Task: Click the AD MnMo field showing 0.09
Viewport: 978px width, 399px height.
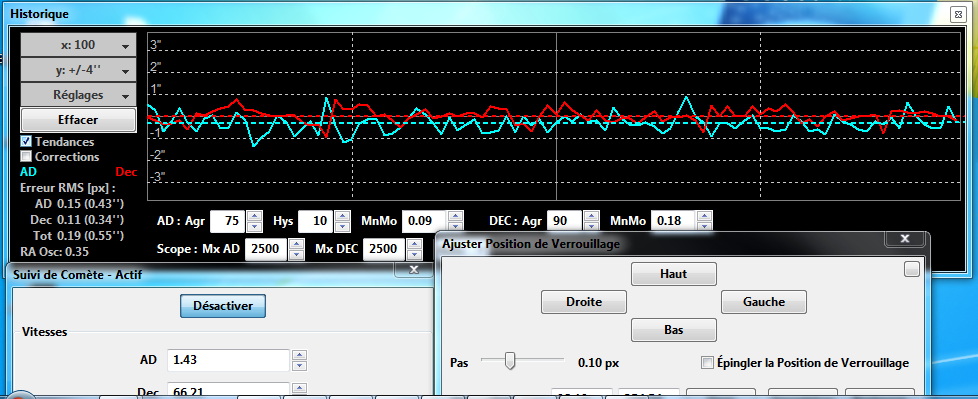Action: click(424, 221)
